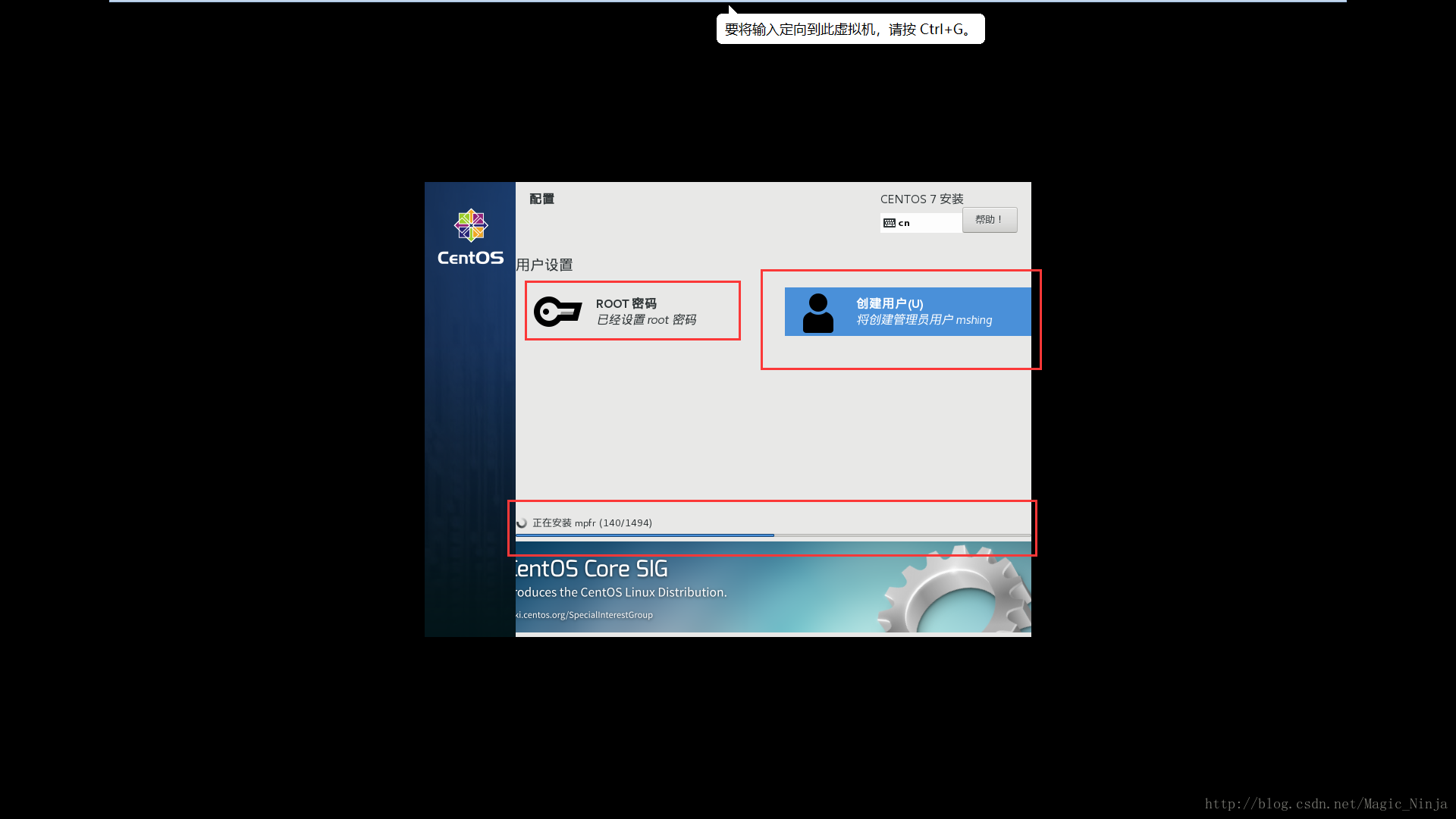The height and width of the screenshot is (819, 1456).
Task: Open 创建用户(U) settings
Action: pos(908,312)
